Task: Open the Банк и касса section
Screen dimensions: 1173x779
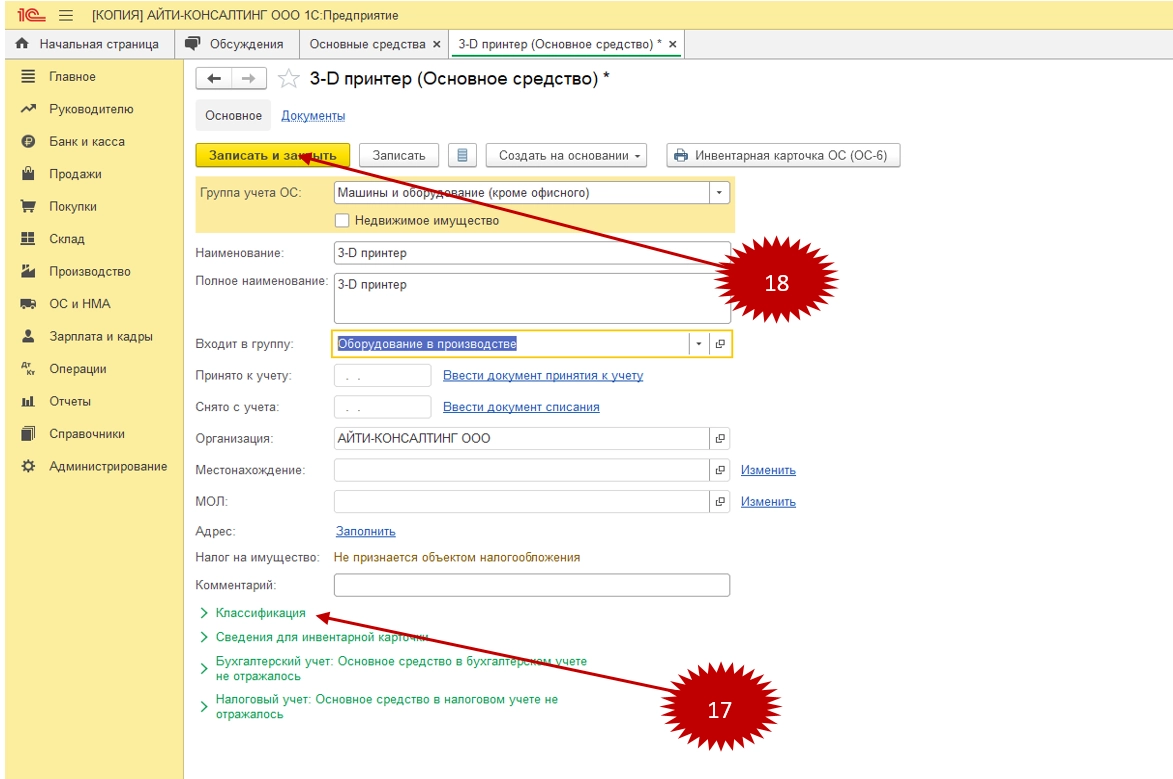Action: [x=87, y=141]
